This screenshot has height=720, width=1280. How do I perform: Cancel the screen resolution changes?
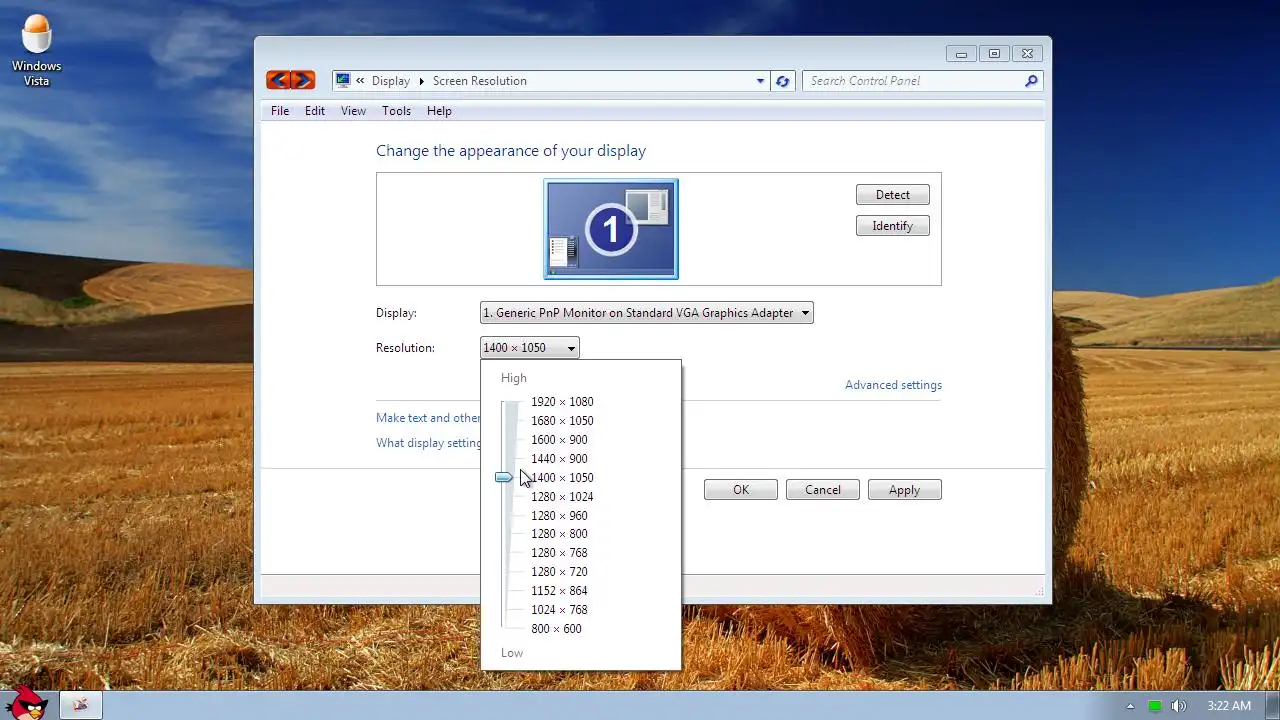click(x=823, y=490)
